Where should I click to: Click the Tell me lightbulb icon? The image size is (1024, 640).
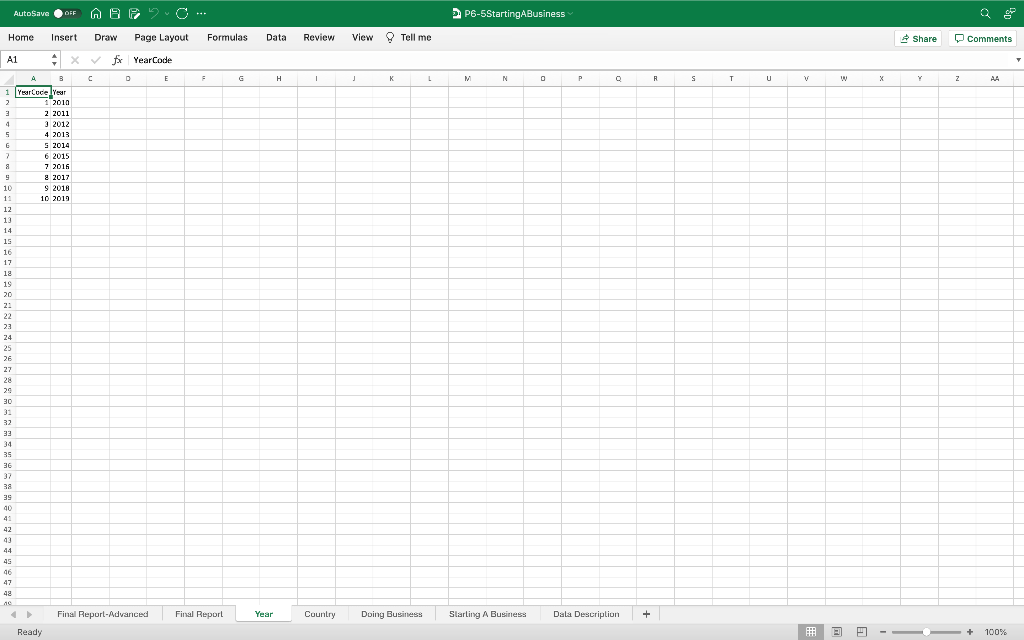388,37
